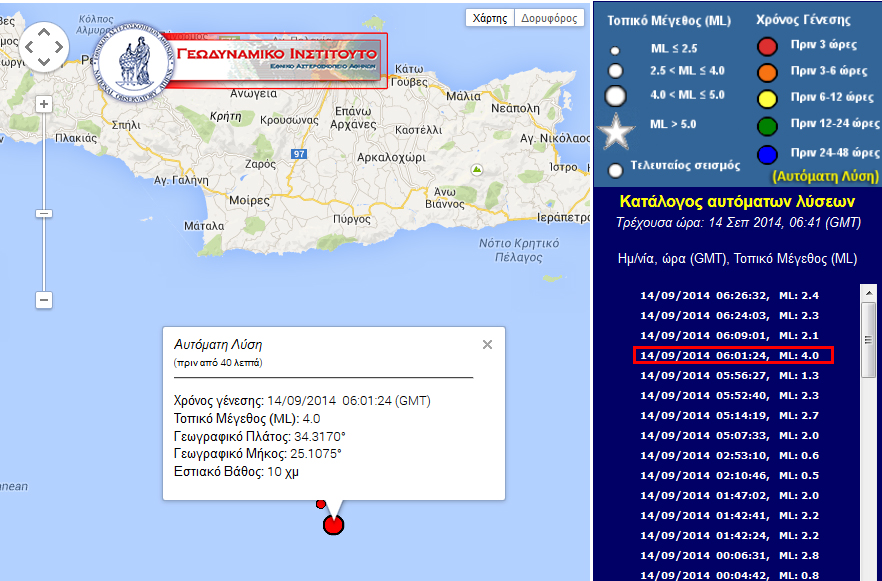Click the map pan navigation control
The width and height of the screenshot is (882, 581).
45,45
